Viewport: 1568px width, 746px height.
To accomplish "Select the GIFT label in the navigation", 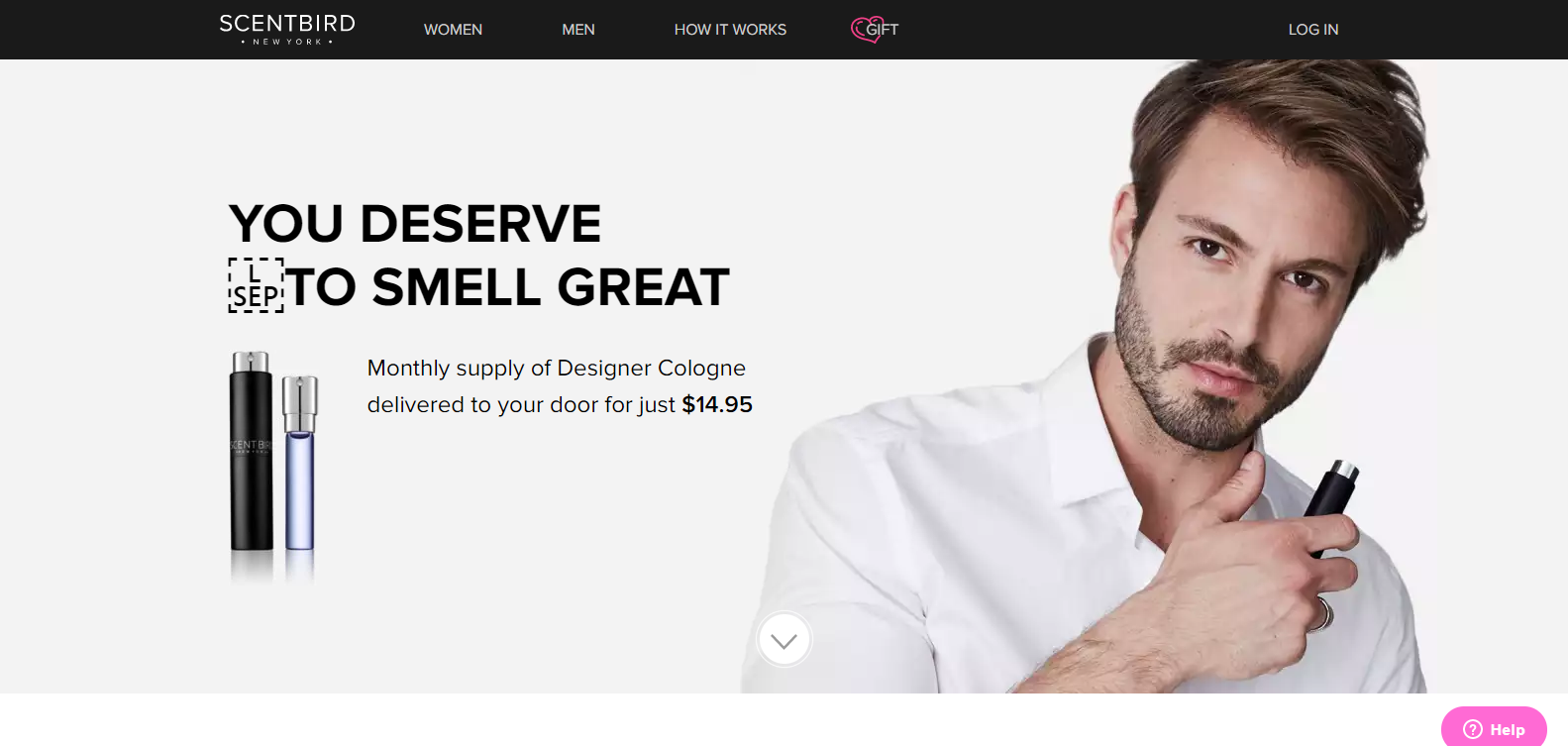I will point(883,30).
